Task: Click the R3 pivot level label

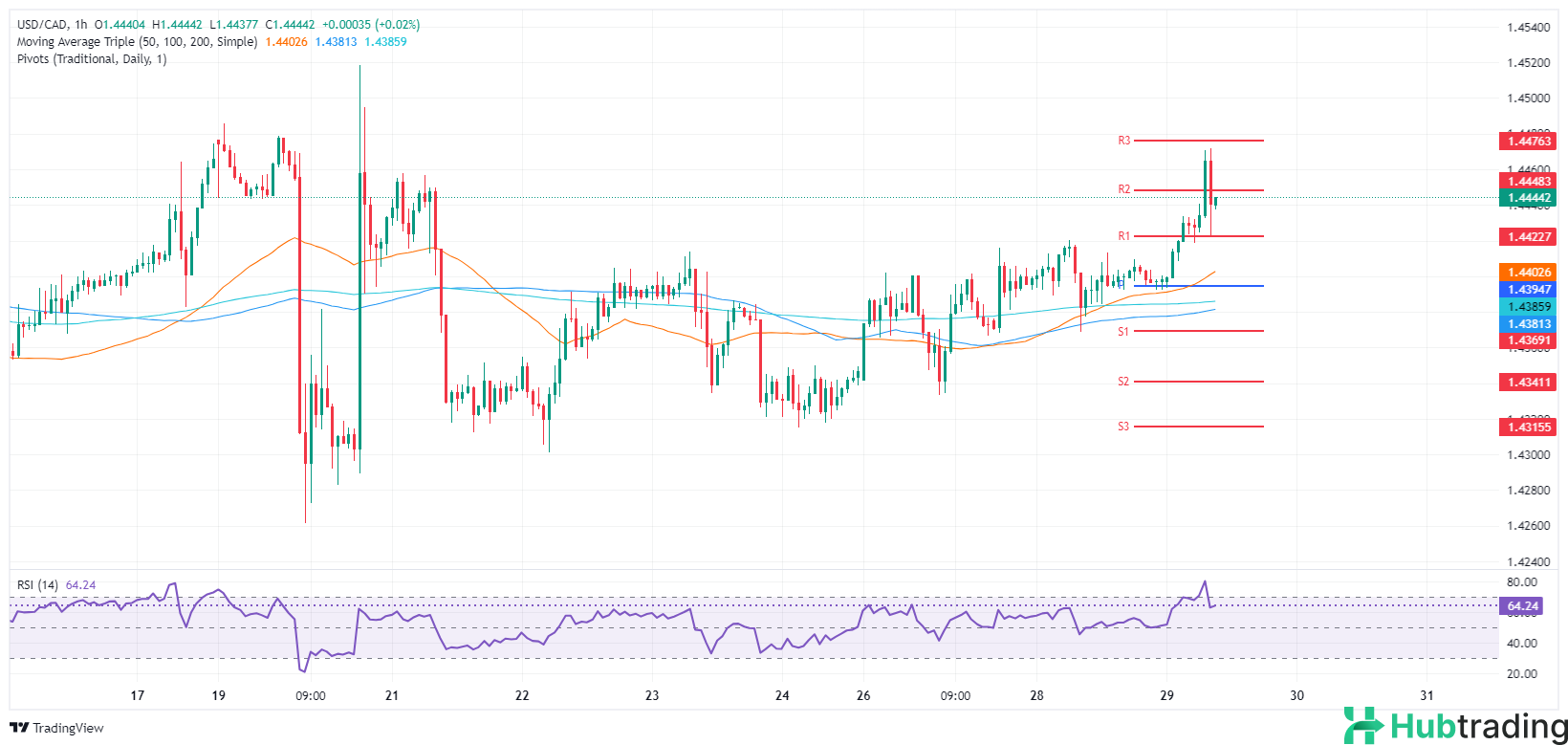Action: (x=1124, y=141)
